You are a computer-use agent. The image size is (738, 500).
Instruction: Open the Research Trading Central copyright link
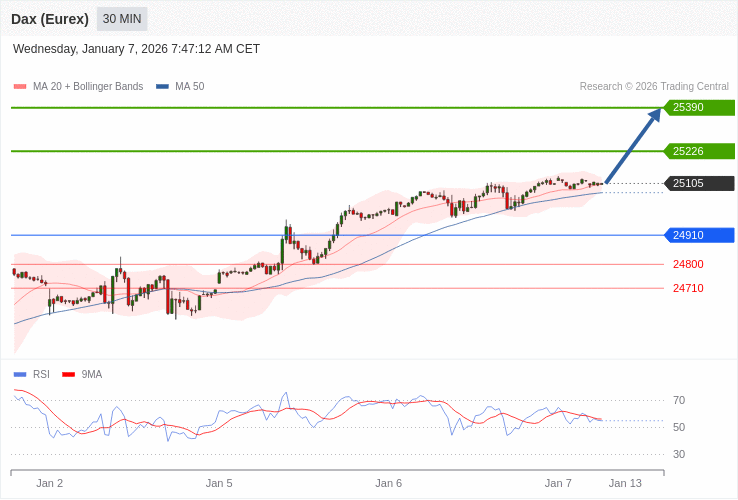[x=654, y=87]
